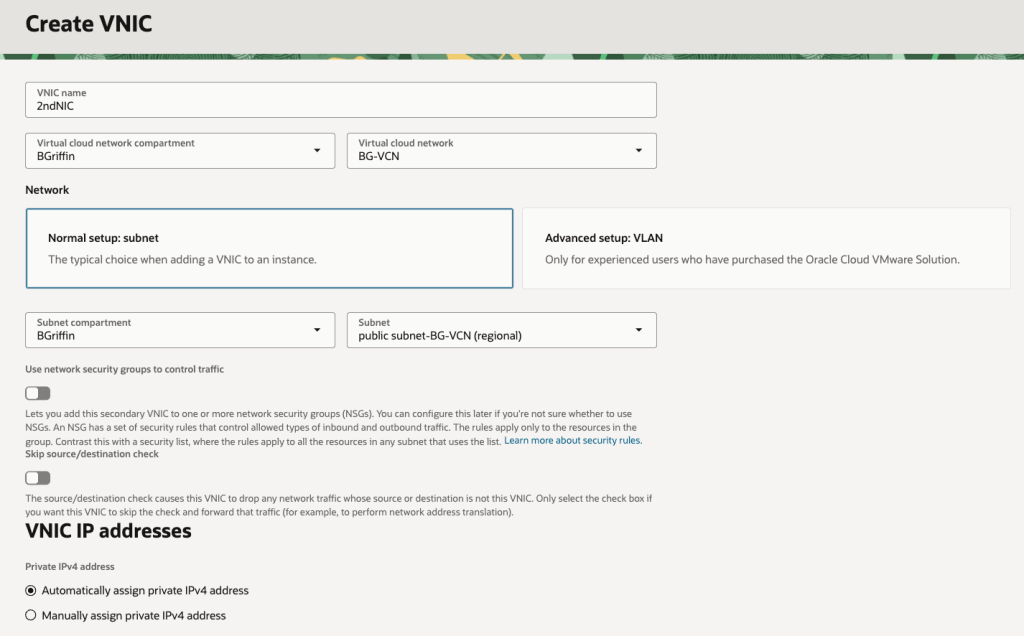Choose the Advanced setup: VLAN option card
Image resolution: width=1024 pixels, height=636 pixels.
[766, 248]
